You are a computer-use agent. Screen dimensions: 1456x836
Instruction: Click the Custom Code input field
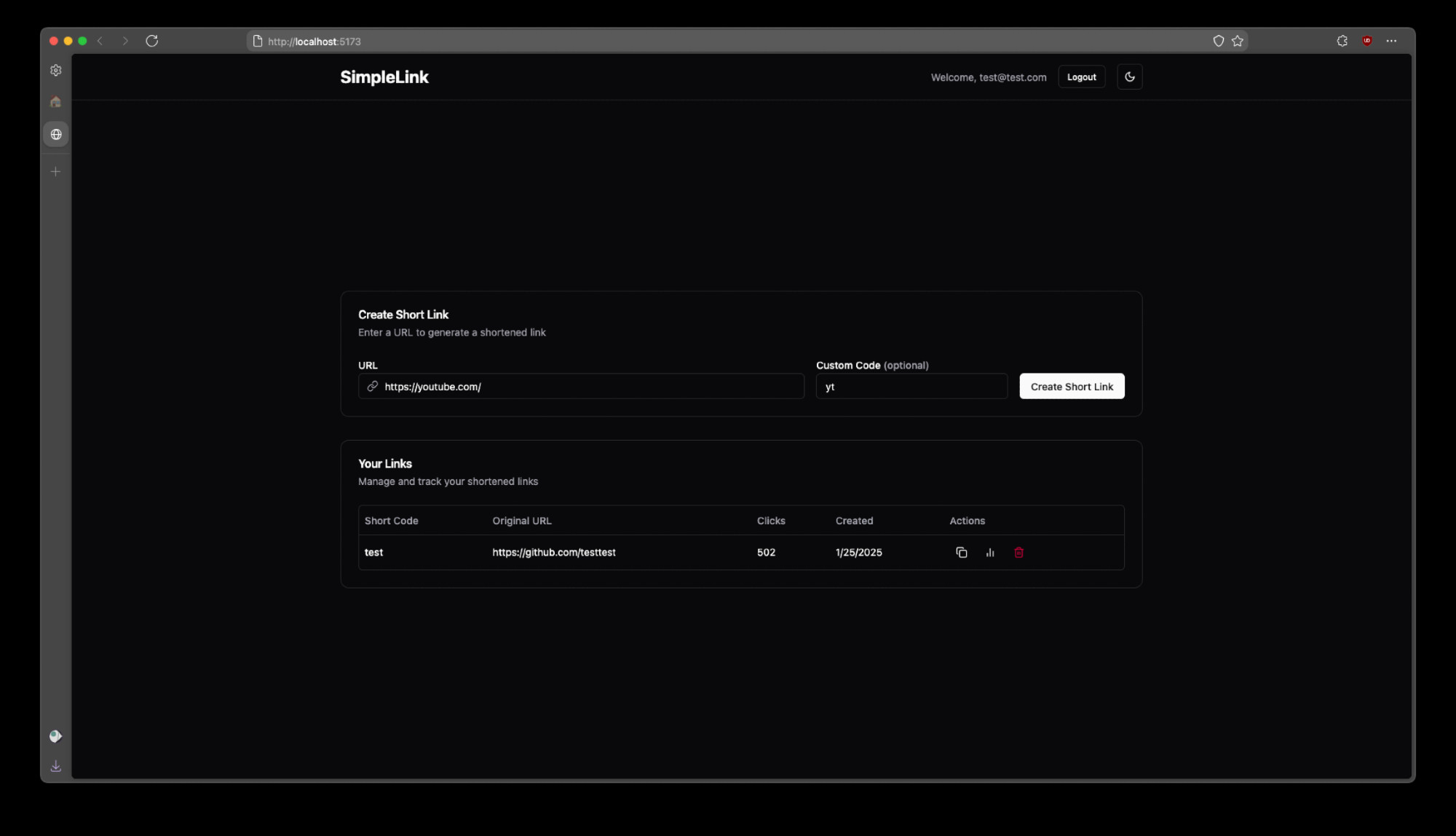tap(911, 387)
